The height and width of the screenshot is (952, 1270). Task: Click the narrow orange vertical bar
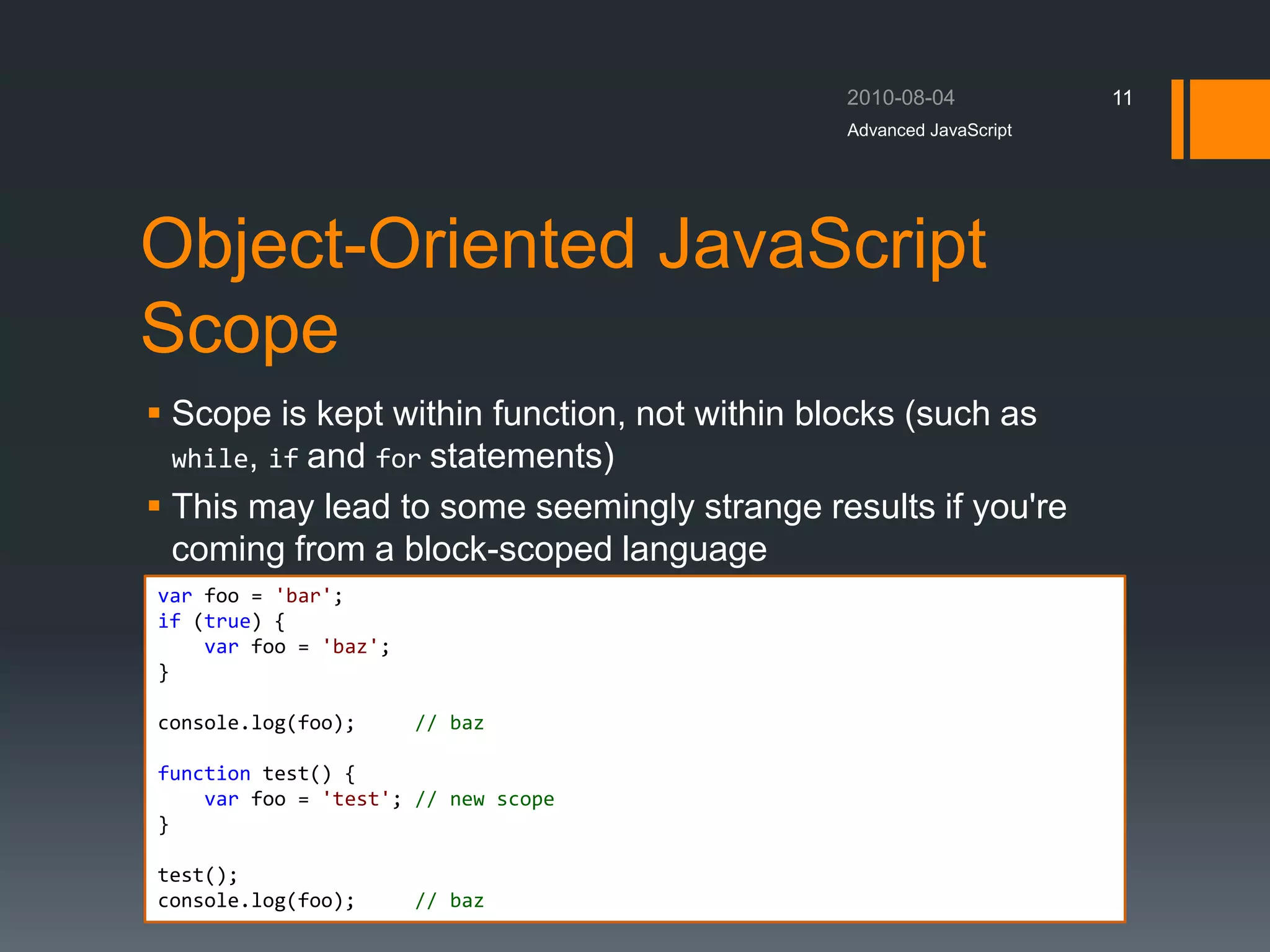point(1177,119)
